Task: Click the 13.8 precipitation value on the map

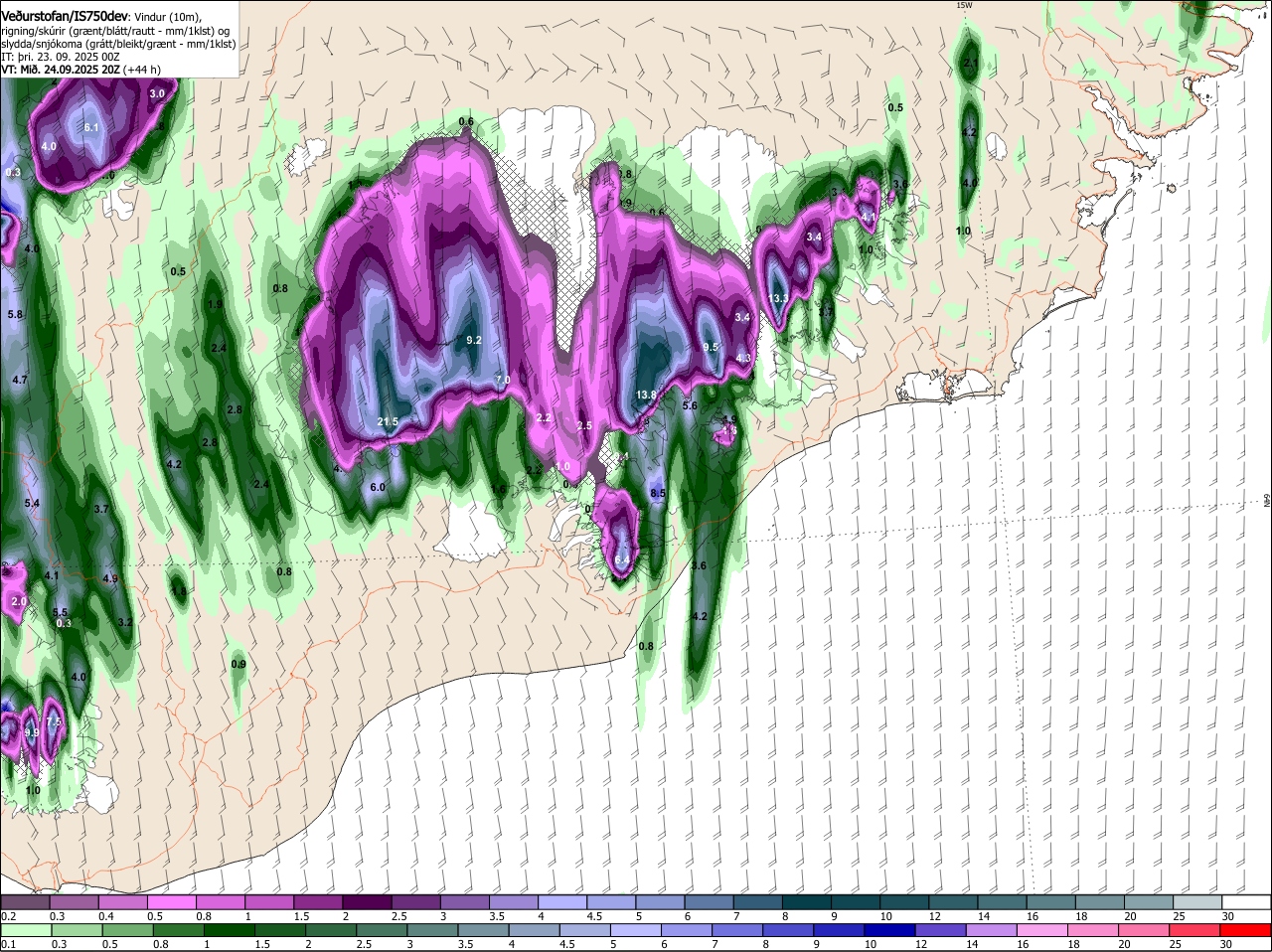Action: [646, 396]
